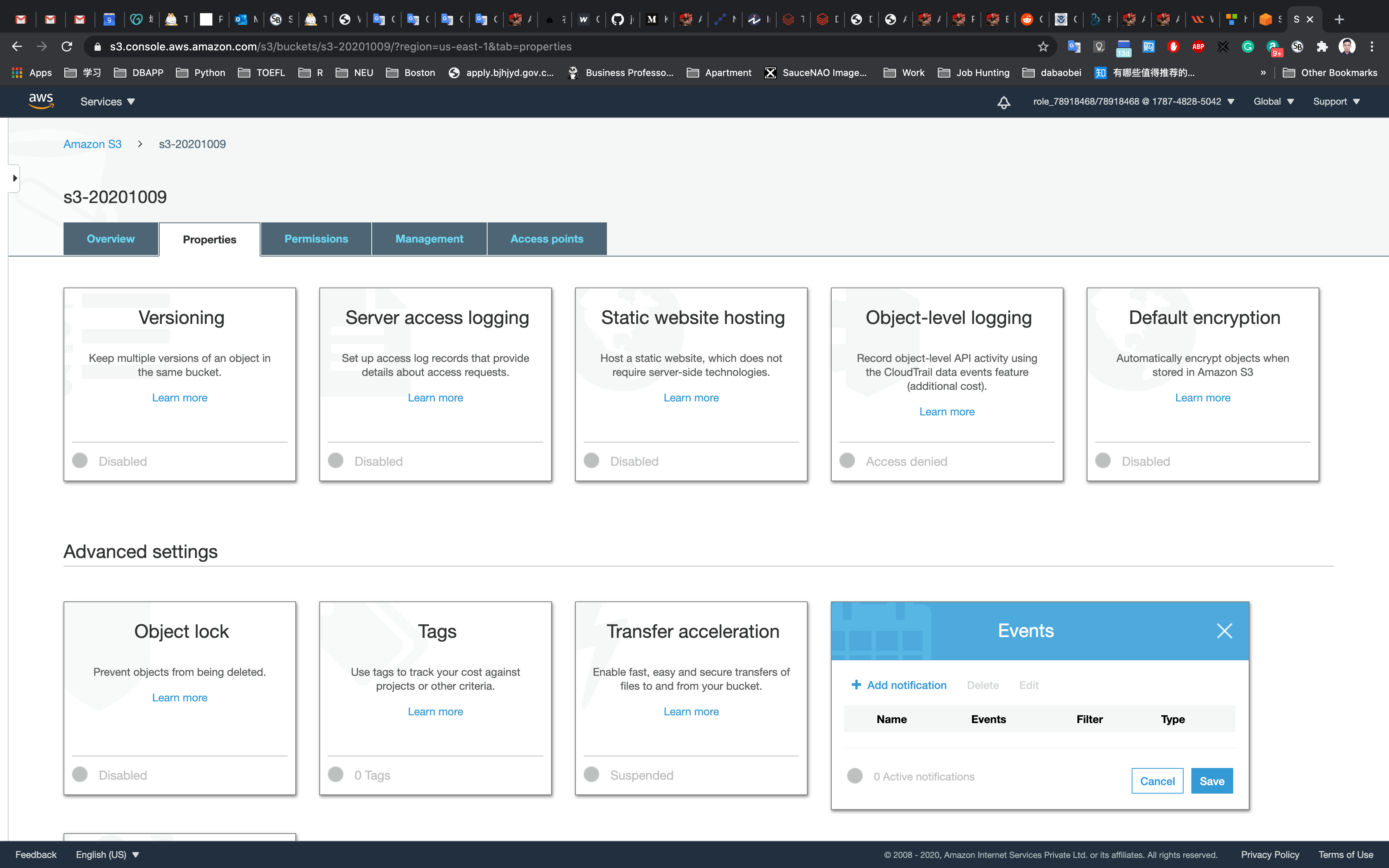Click the Versioning Disabled status circle
The height and width of the screenshot is (868, 1389).
pyautogui.click(x=80, y=460)
